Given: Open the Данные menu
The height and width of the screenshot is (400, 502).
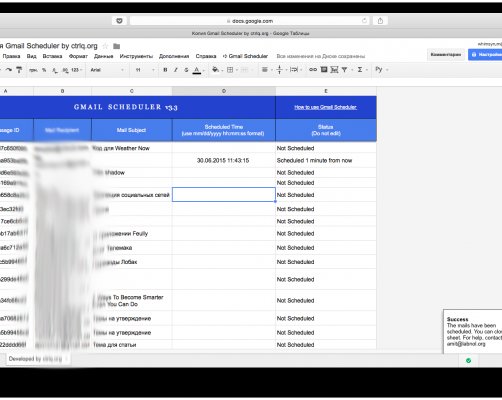Looking at the screenshot, I should coord(103,56).
